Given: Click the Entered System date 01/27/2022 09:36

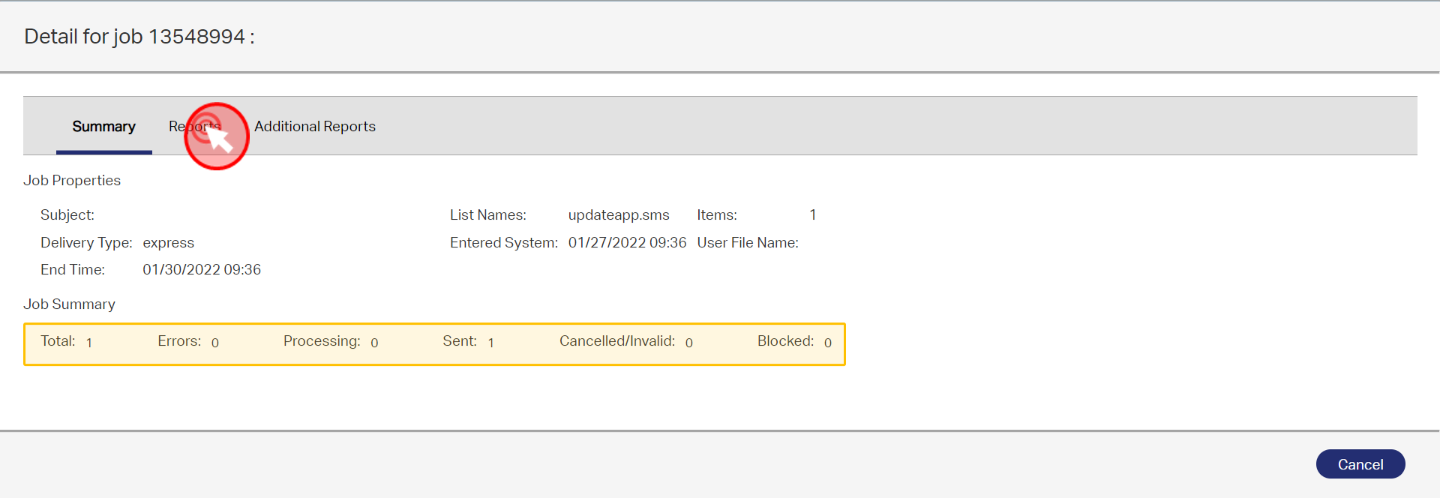Looking at the screenshot, I should click(627, 243).
